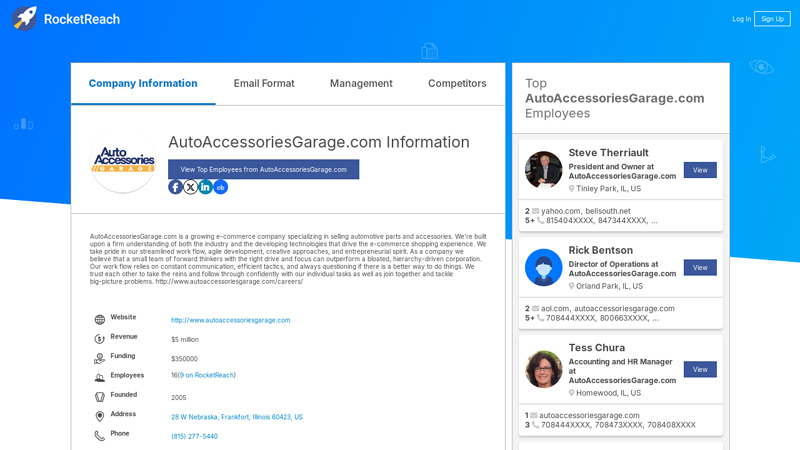800x450 pixels.
Task: Click the $5 million revenue value
Action: [x=185, y=339]
